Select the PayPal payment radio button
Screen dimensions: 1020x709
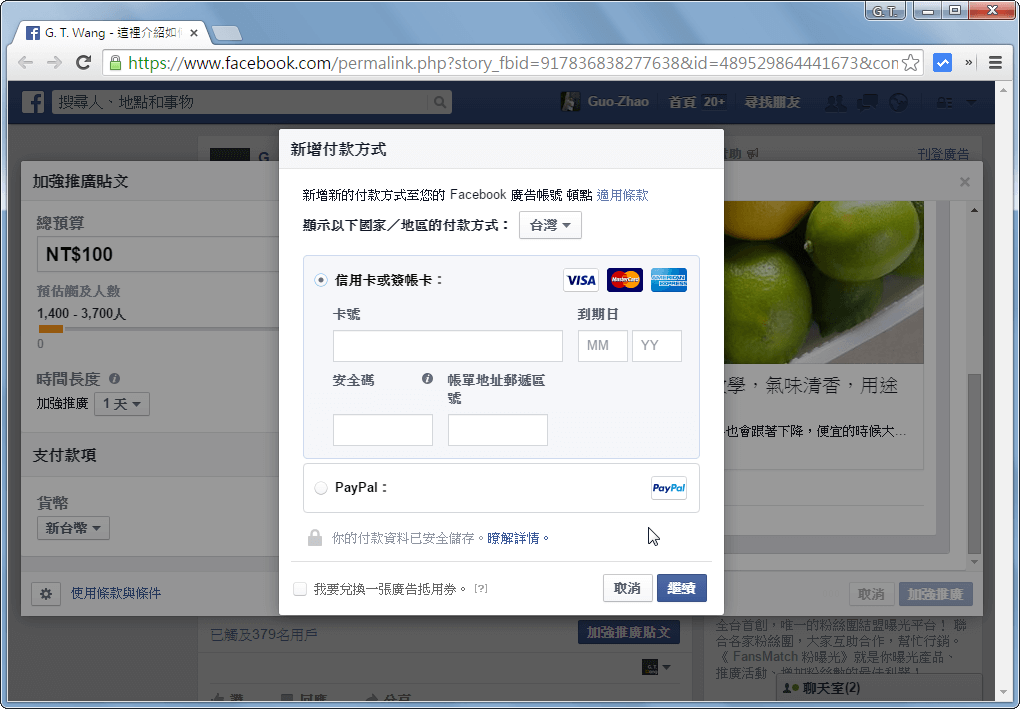pos(321,488)
